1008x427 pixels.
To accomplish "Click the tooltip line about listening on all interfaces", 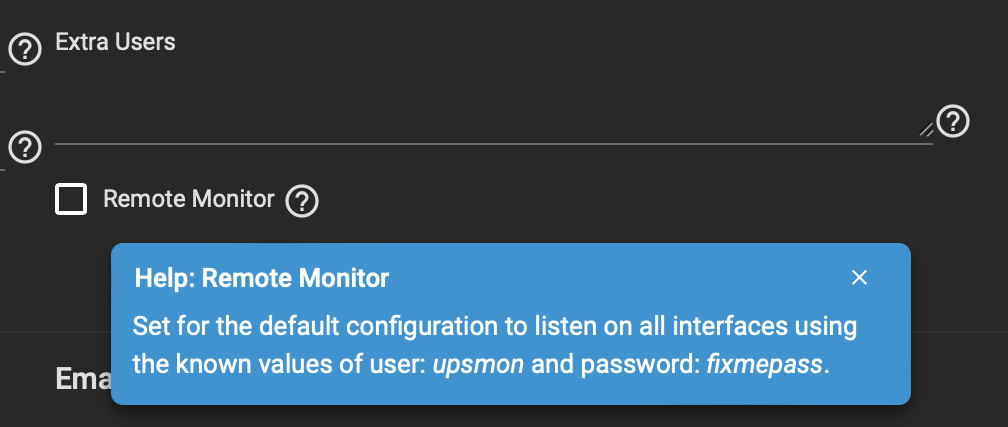I will pyautogui.click(x=494, y=326).
